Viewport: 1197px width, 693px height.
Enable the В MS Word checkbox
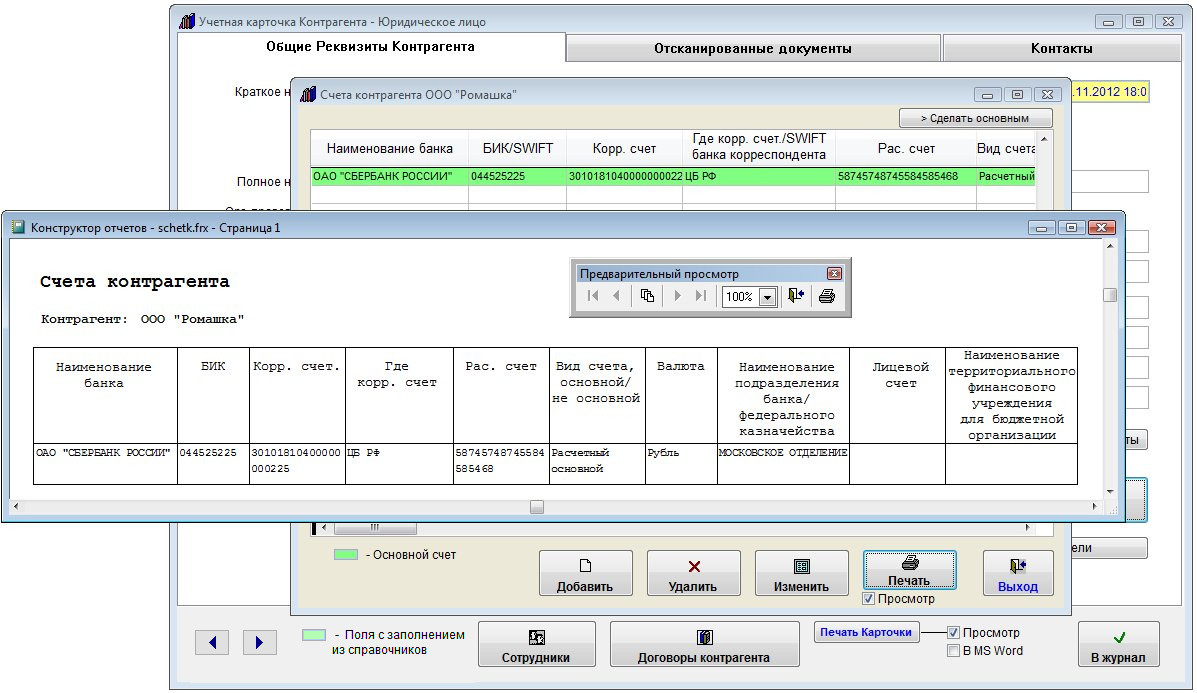(953, 651)
